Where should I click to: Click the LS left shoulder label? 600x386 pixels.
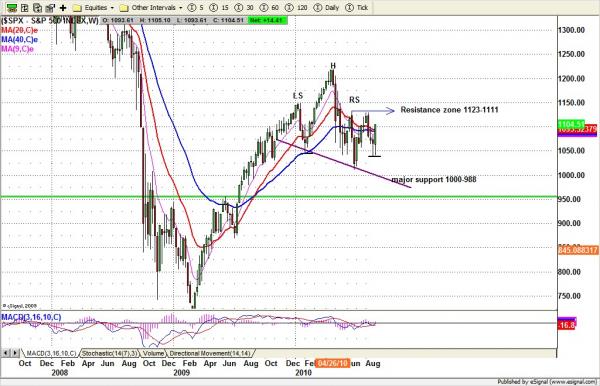pyautogui.click(x=298, y=96)
